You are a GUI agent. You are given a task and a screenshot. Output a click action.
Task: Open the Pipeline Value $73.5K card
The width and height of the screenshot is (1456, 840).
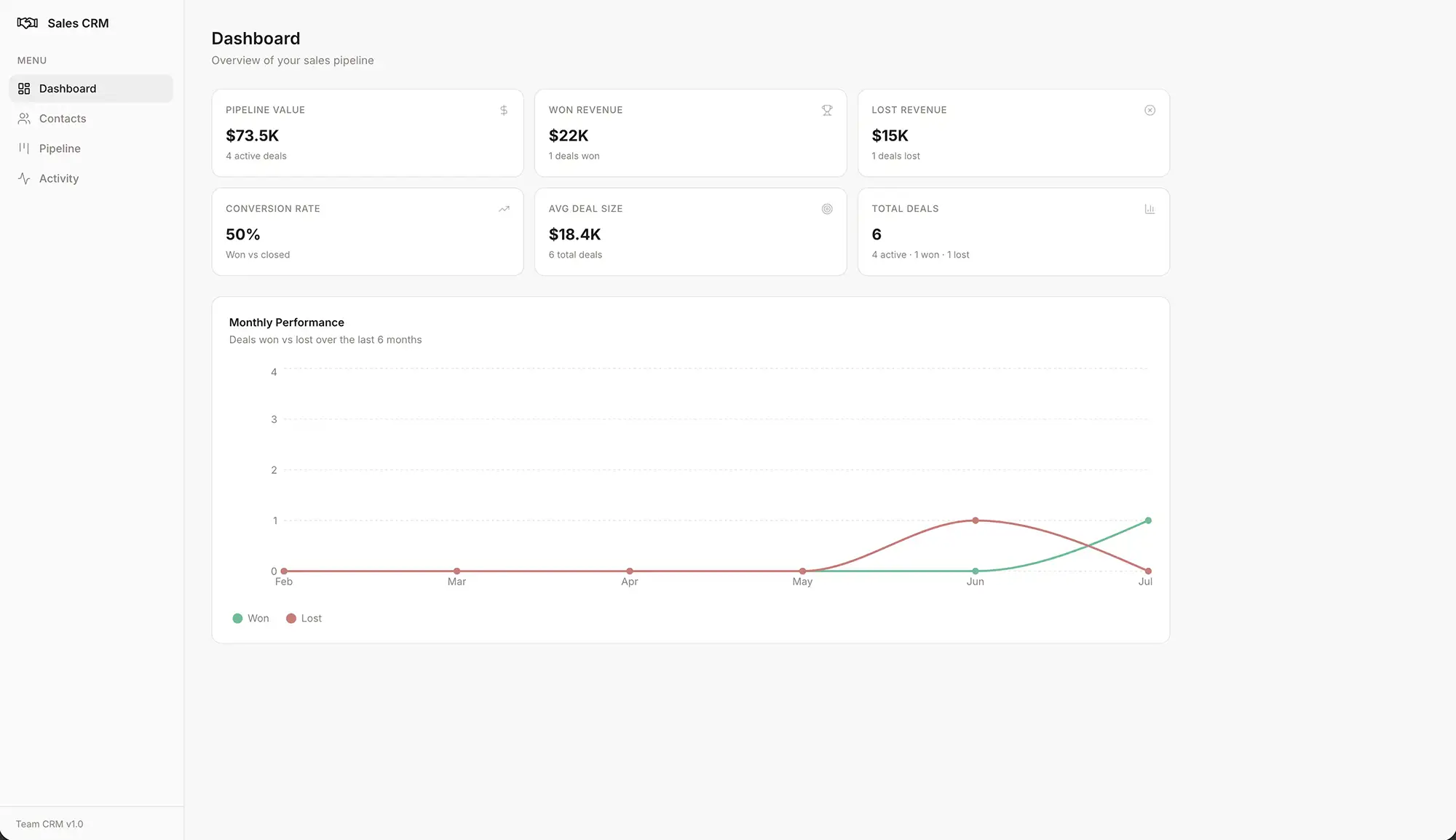[x=368, y=133]
